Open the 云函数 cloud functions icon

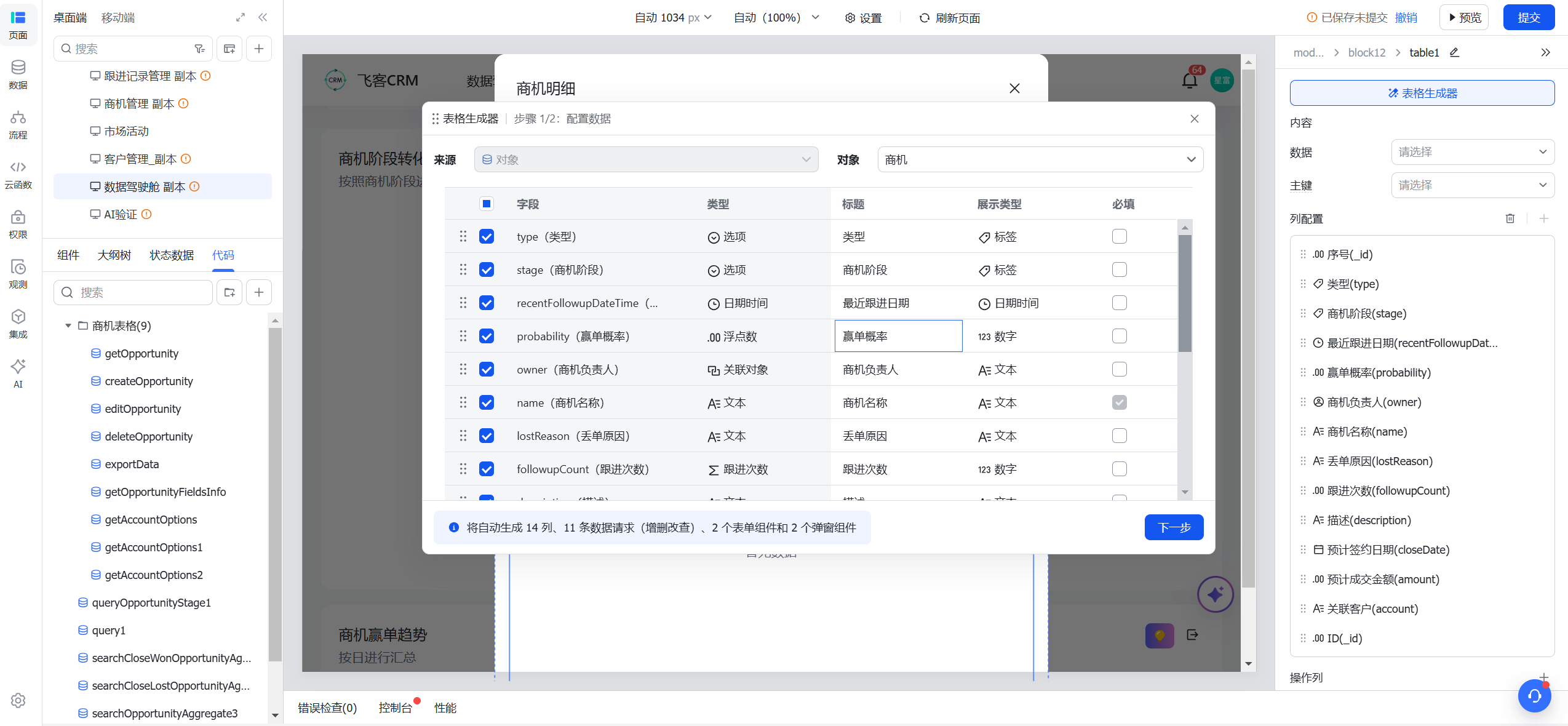(x=18, y=174)
